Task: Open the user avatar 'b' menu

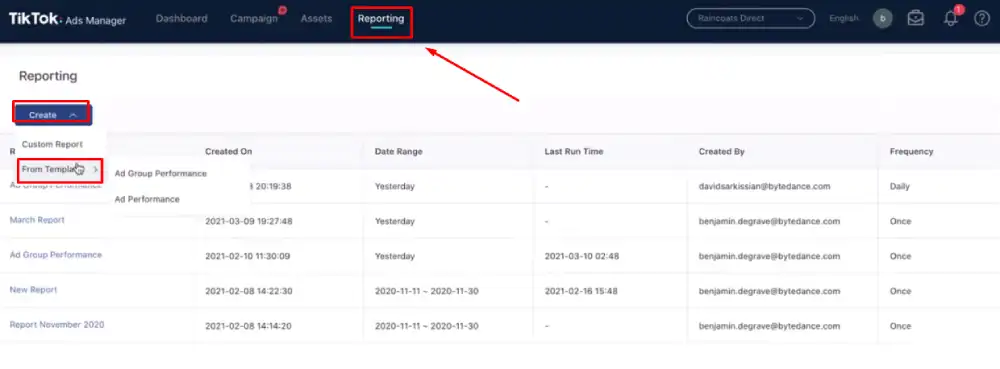Action: [883, 18]
